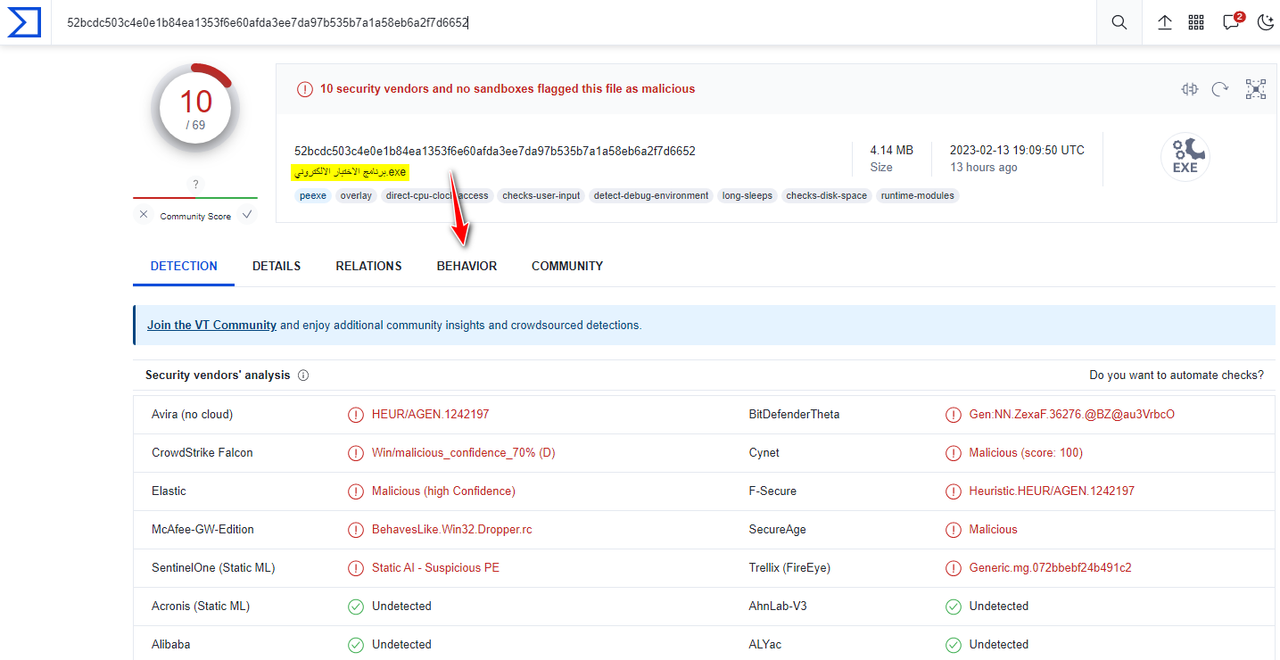1280x660 pixels.
Task: Click the checks-user-input tag
Action: (x=541, y=196)
